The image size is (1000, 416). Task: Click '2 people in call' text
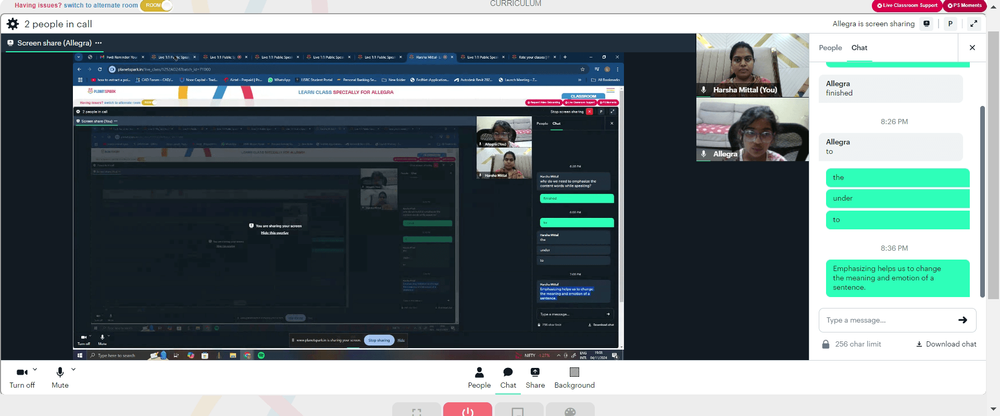pyautogui.click(x=58, y=24)
